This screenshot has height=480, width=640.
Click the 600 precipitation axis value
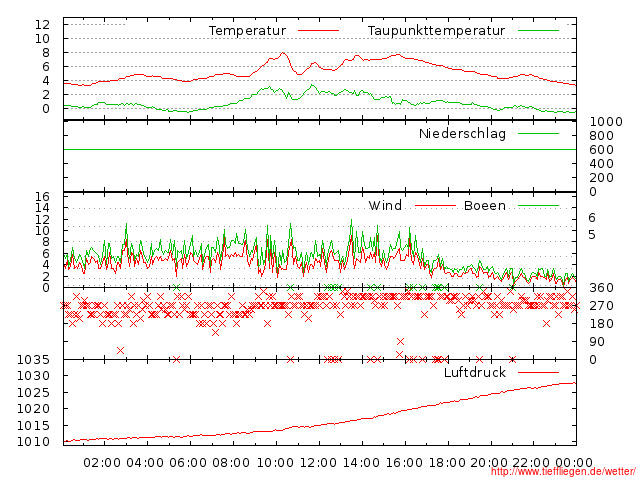(602, 150)
